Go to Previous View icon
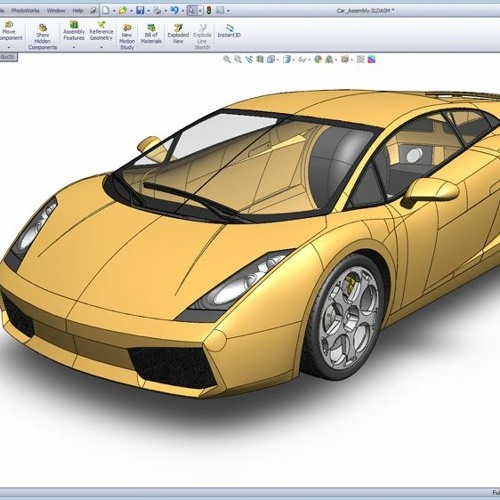Viewport: 500px width, 500px height. (x=249, y=59)
